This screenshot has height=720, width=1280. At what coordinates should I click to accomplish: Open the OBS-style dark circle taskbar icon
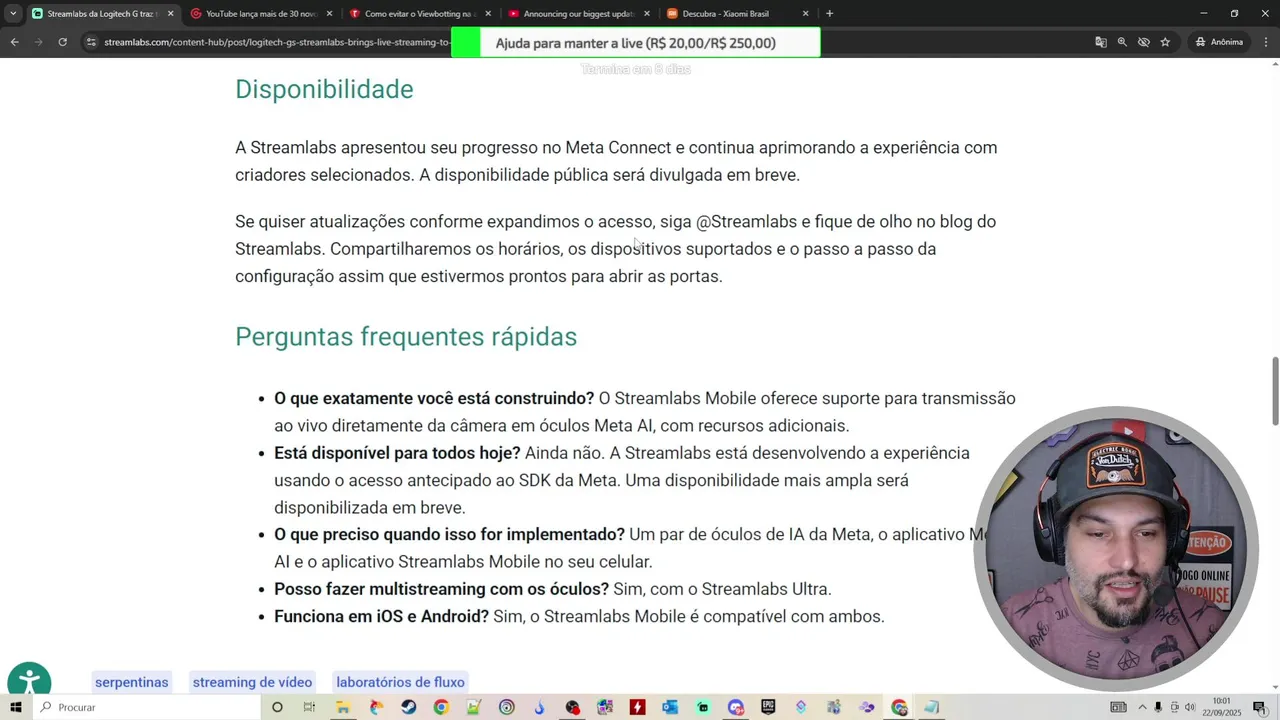pos(572,707)
